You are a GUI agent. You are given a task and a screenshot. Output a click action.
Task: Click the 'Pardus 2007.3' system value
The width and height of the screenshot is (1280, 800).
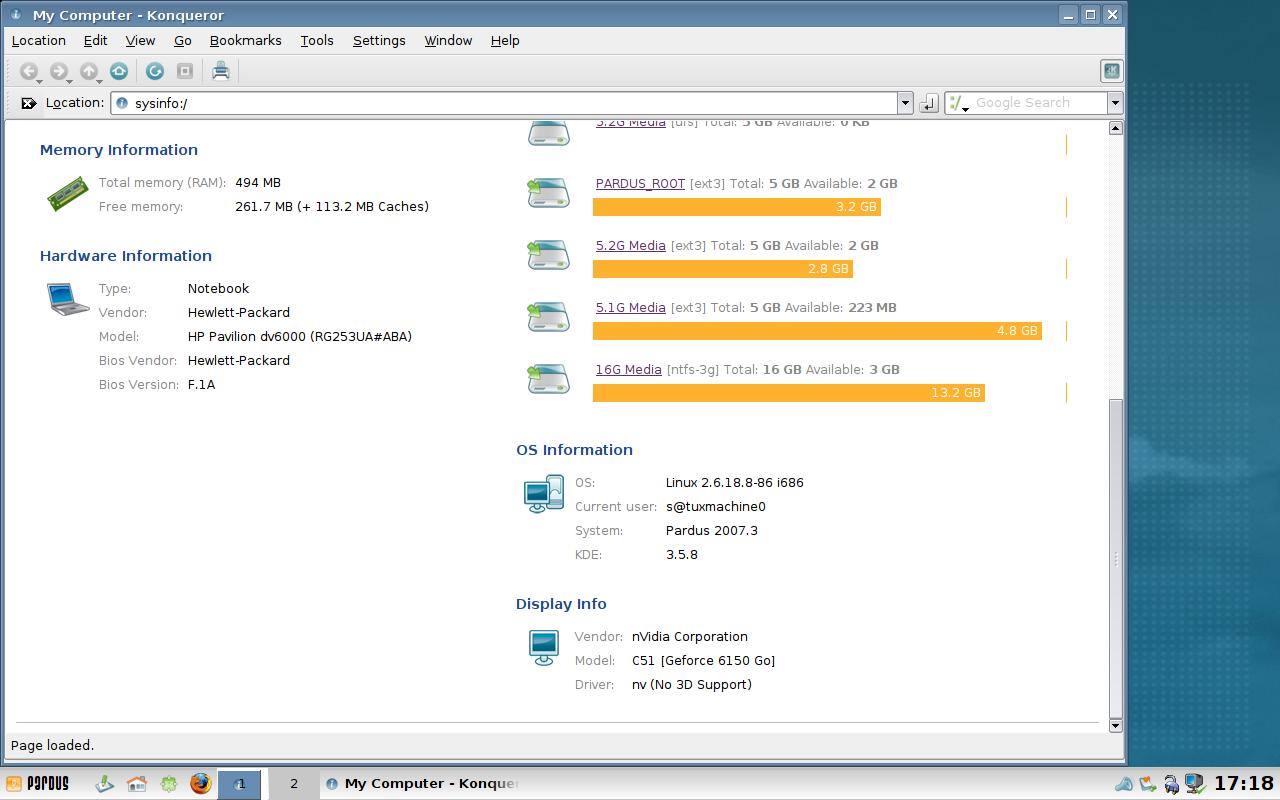coord(712,531)
